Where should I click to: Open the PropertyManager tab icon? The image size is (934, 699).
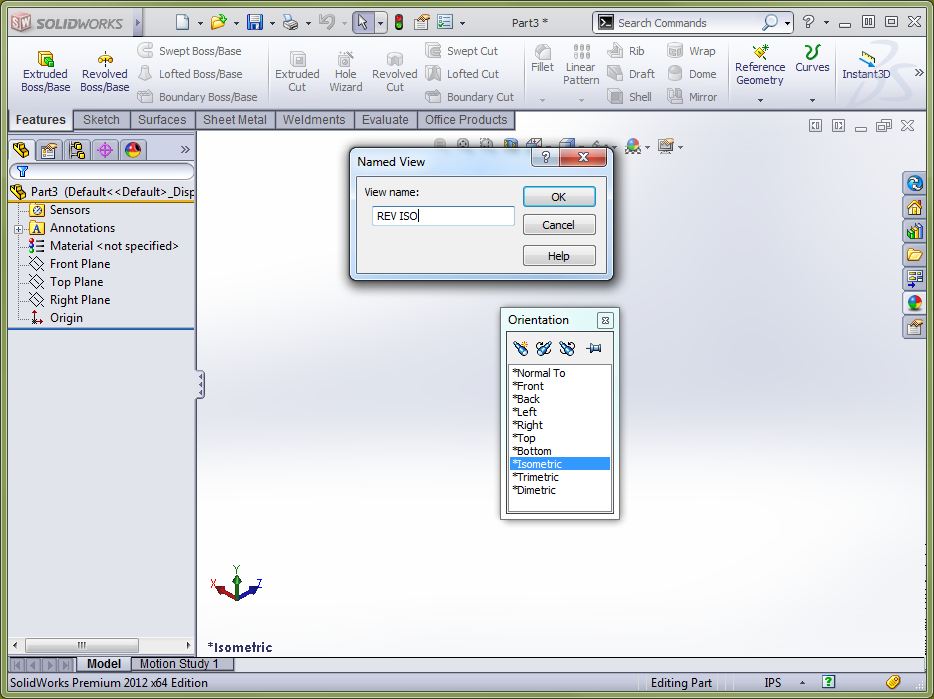(x=49, y=150)
